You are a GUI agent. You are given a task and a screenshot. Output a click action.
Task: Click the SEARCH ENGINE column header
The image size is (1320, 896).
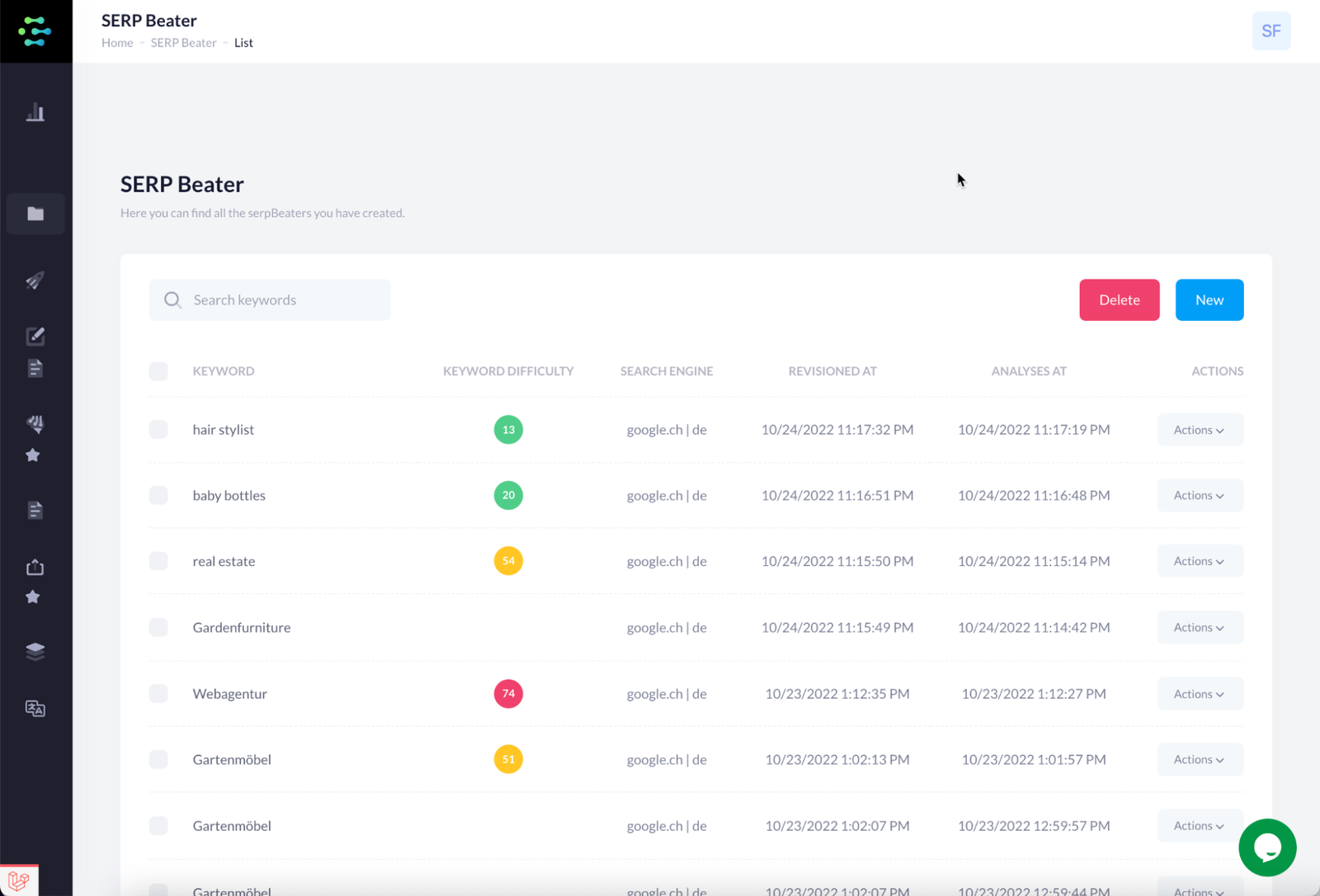click(667, 371)
